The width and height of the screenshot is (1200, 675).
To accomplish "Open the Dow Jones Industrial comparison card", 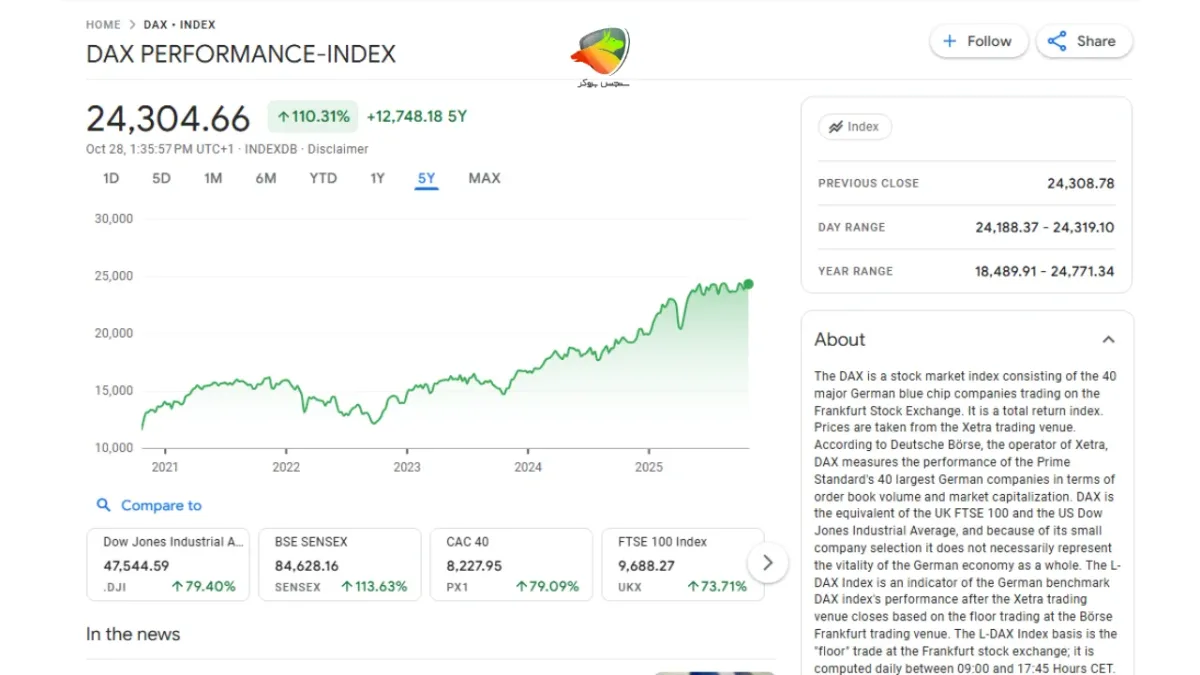I will [x=169, y=565].
